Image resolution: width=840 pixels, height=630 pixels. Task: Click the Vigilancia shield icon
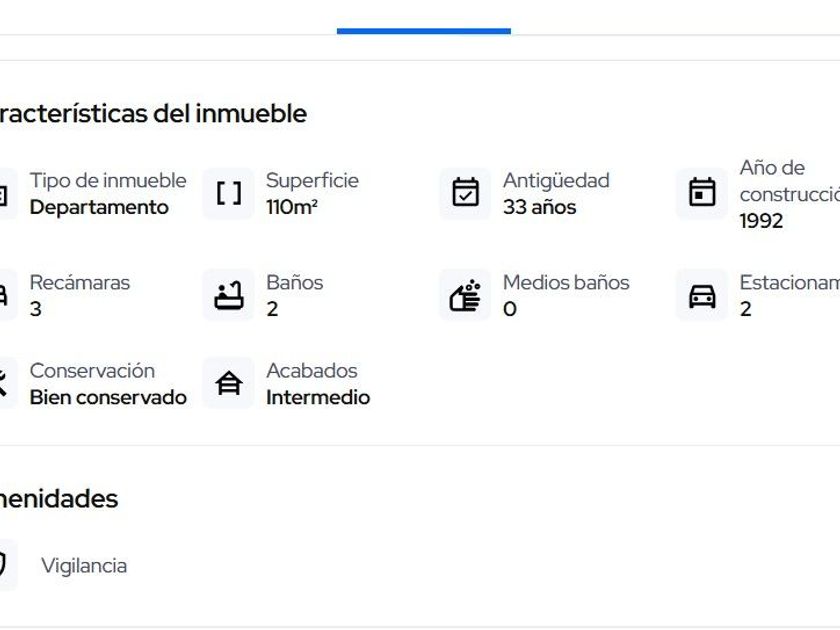4,565
